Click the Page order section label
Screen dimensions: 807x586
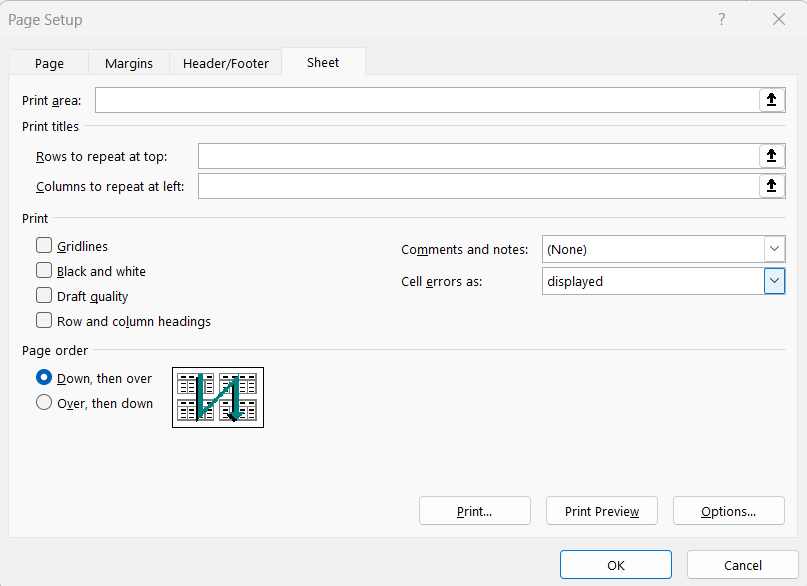[x=55, y=350]
